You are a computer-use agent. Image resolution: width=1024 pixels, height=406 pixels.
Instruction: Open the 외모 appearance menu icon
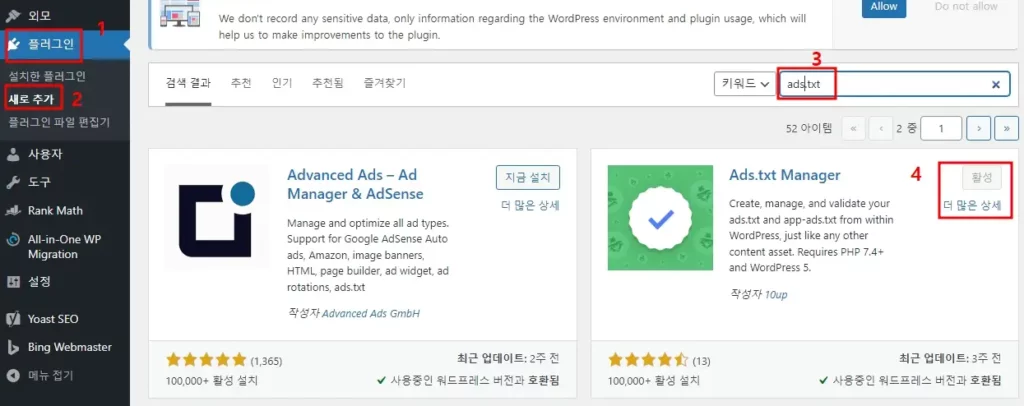tap(13, 15)
